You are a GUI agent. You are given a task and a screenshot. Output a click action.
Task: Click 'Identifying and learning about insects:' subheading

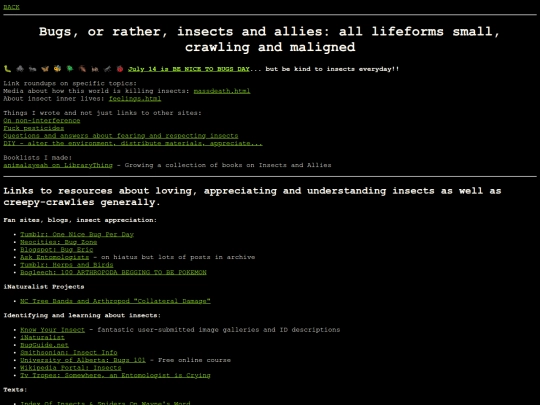pos(82,315)
